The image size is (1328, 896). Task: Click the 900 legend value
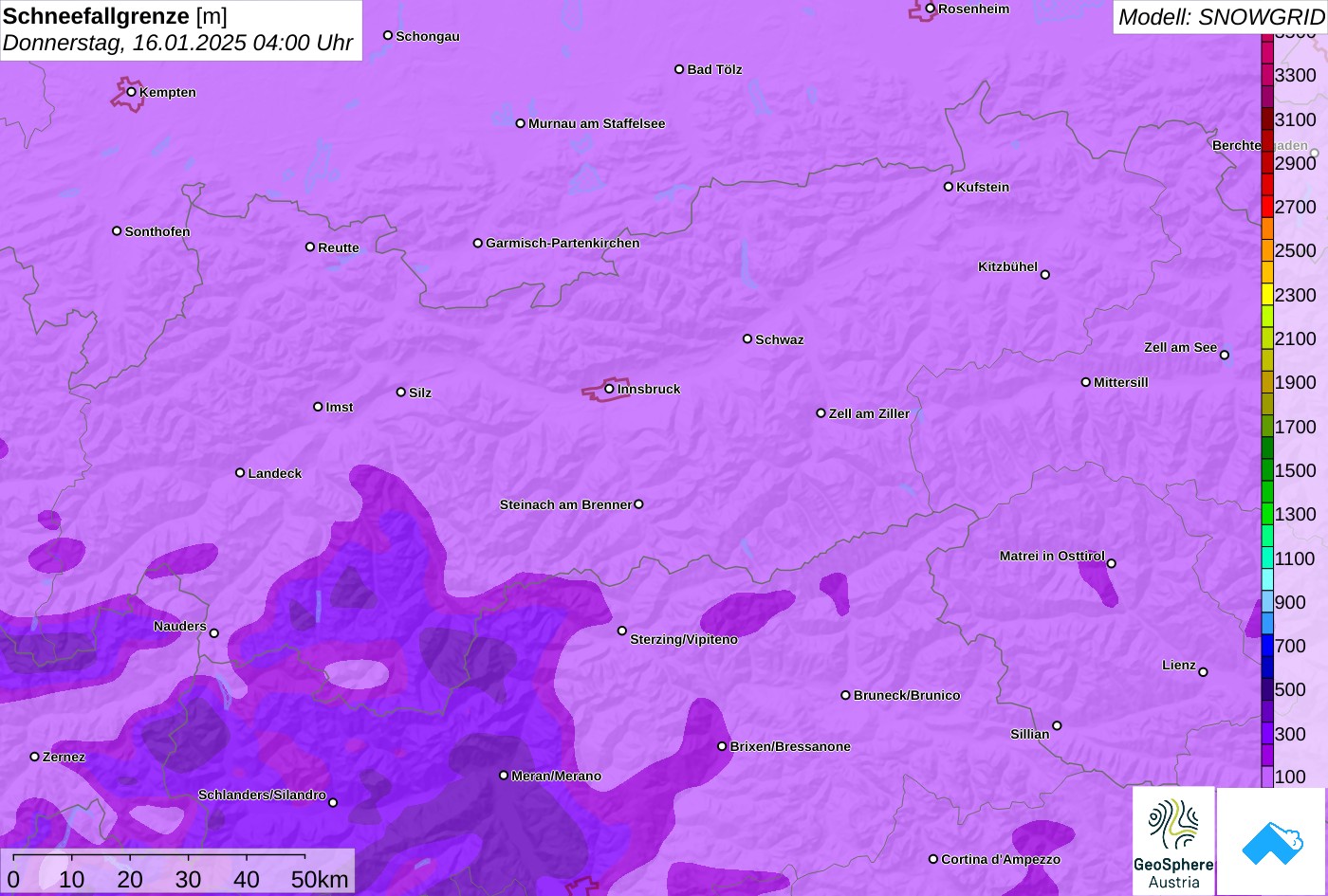(1290, 602)
